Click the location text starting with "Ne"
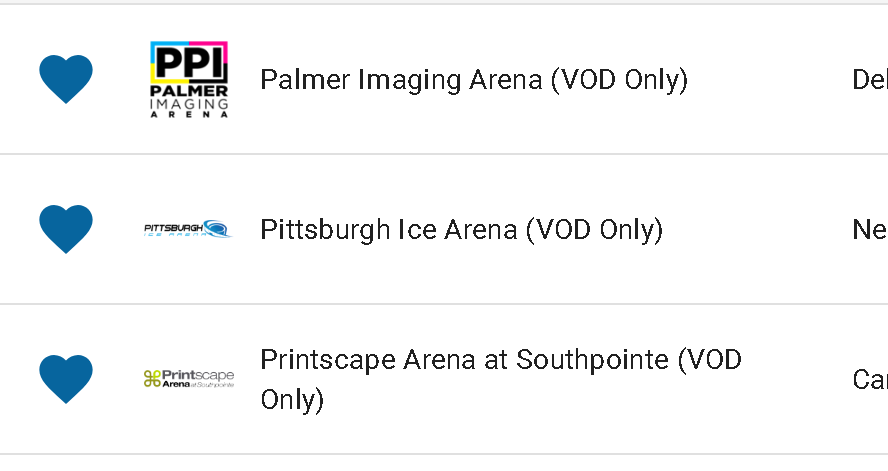 click(870, 230)
